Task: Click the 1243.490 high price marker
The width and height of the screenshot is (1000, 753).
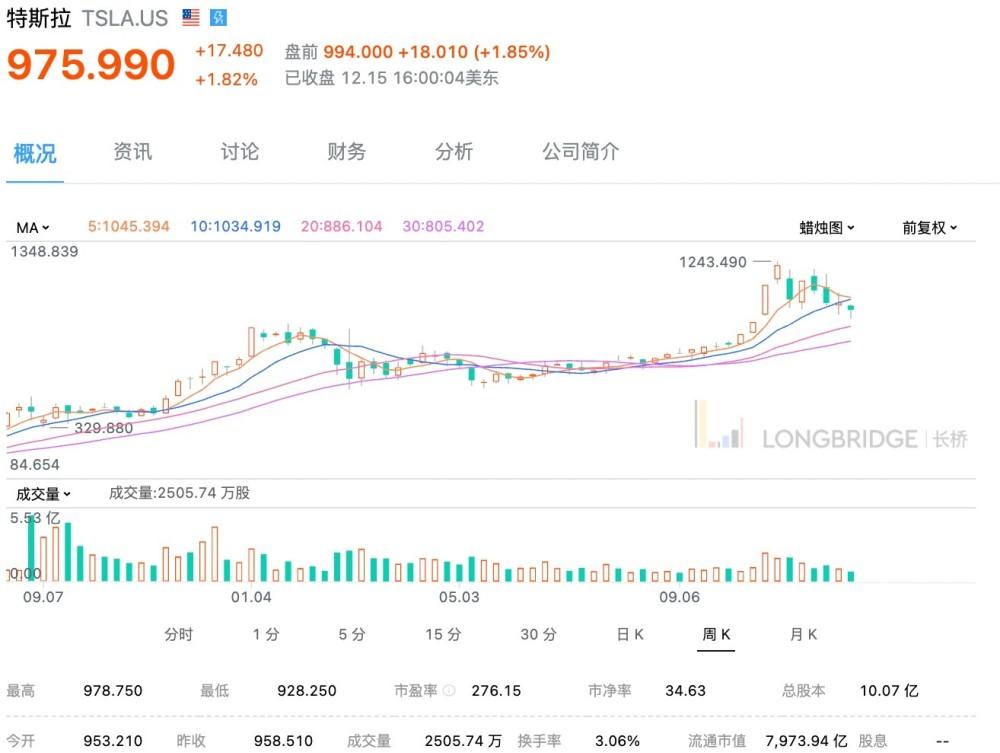Action: [x=712, y=262]
